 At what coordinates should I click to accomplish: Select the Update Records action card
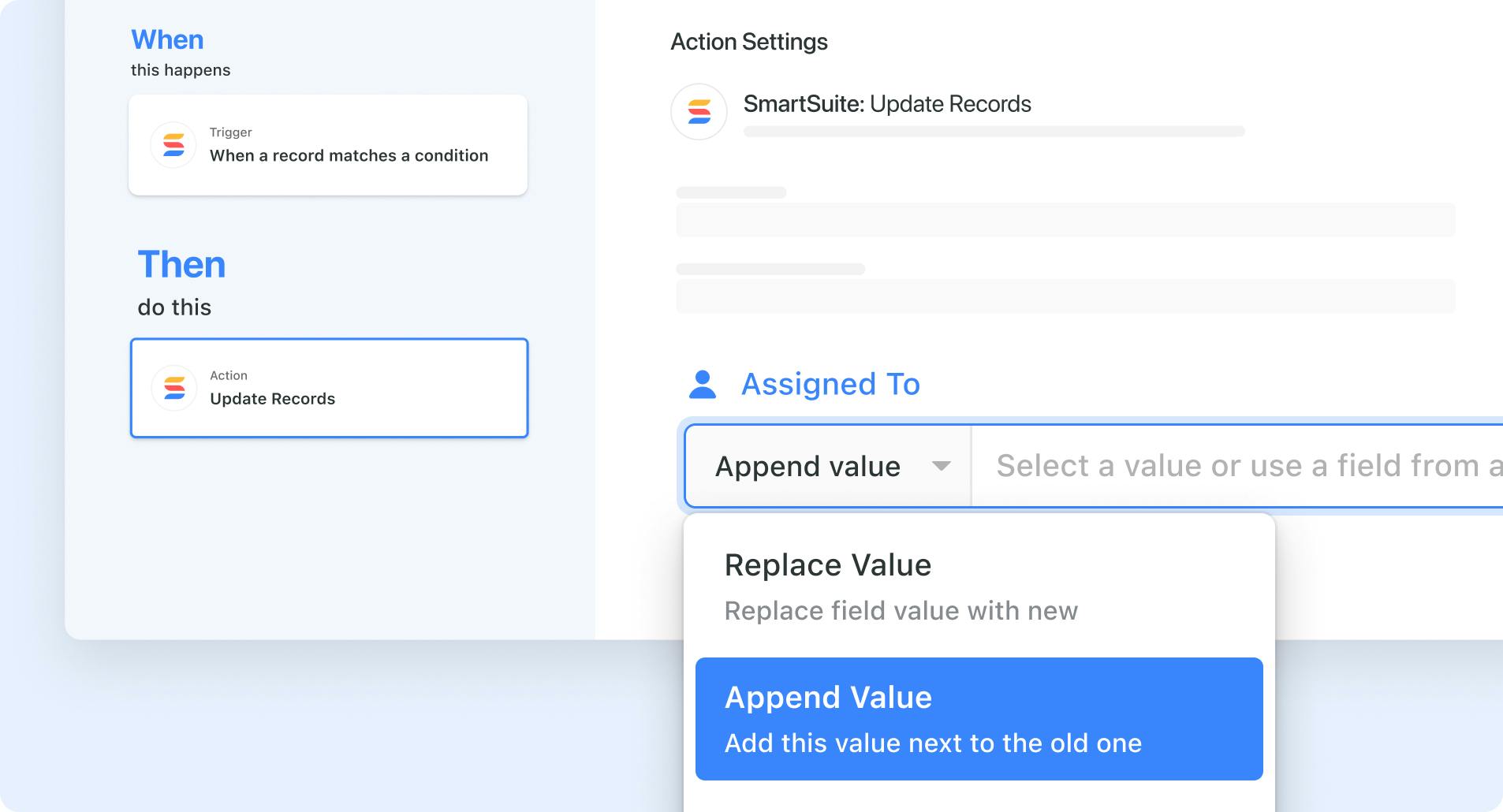tap(329, 388)
